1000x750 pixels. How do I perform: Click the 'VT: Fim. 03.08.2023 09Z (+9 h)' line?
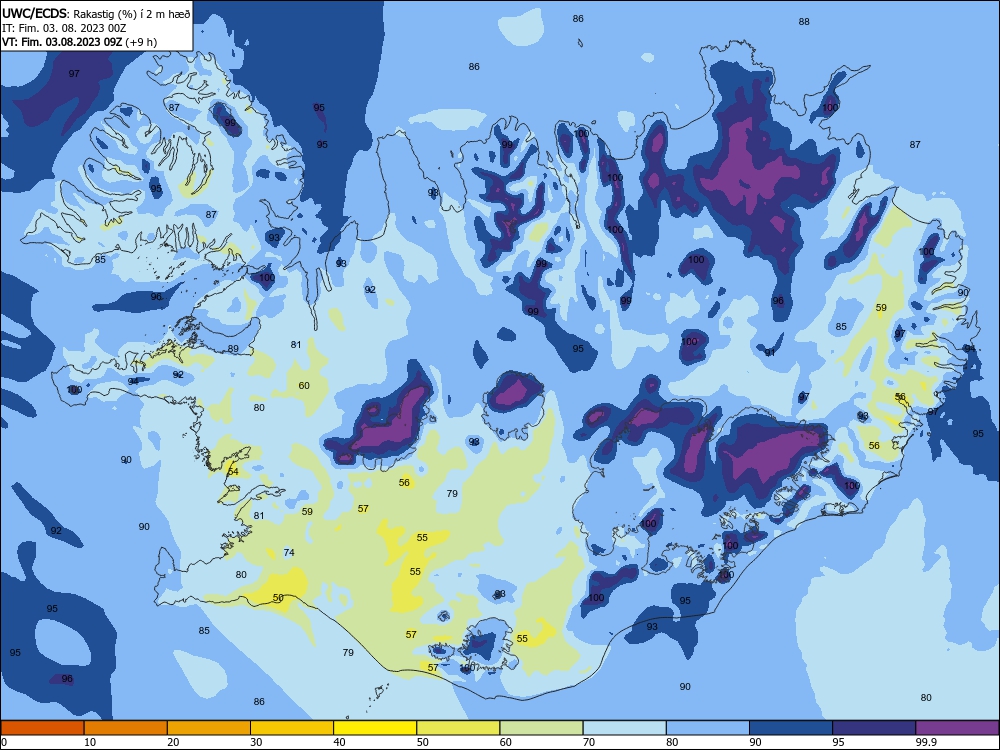tap(80, 42)
